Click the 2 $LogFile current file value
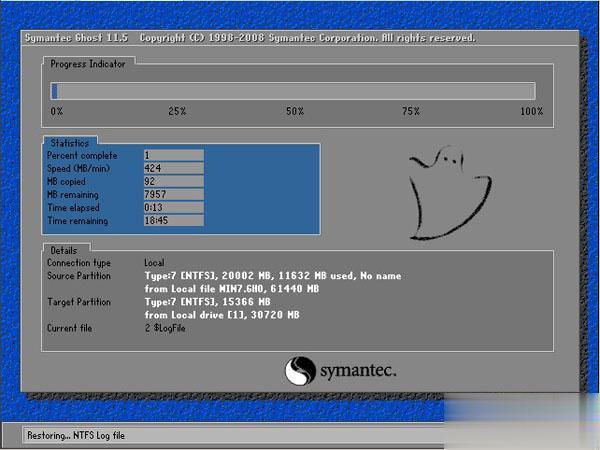The image size is (600, 450). [165, 328]
